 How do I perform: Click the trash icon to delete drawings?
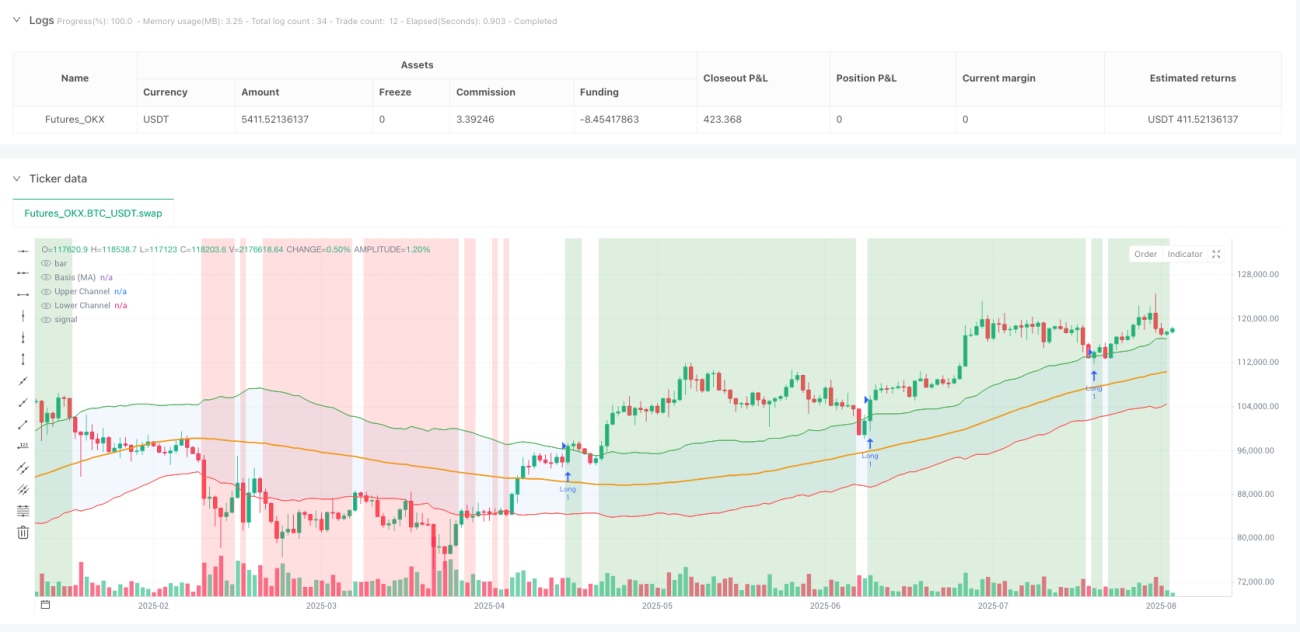(x=23, y=532)
